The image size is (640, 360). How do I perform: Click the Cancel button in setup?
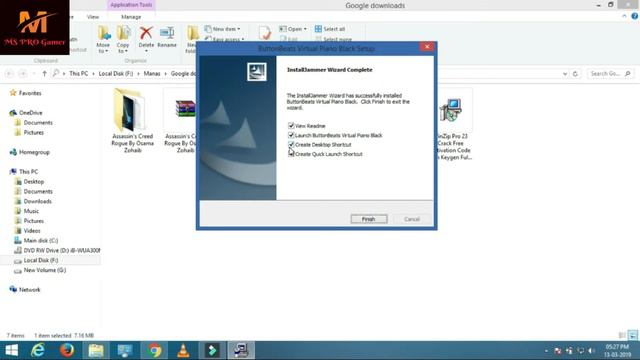tap(411, 219)
